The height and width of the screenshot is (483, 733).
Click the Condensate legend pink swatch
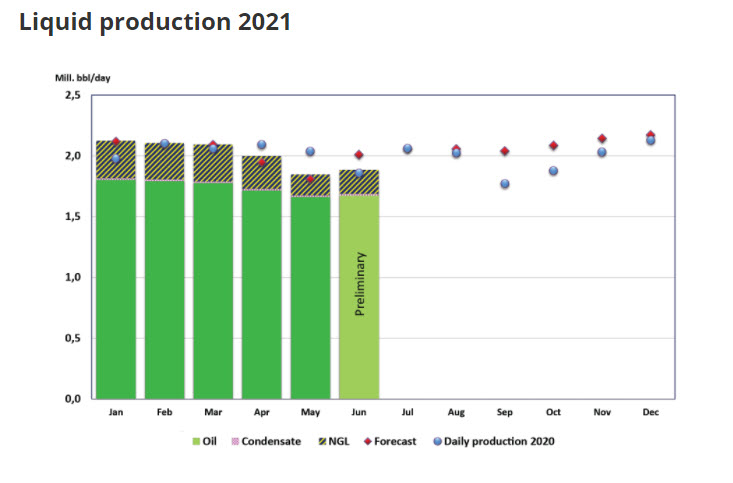point(236,440)
